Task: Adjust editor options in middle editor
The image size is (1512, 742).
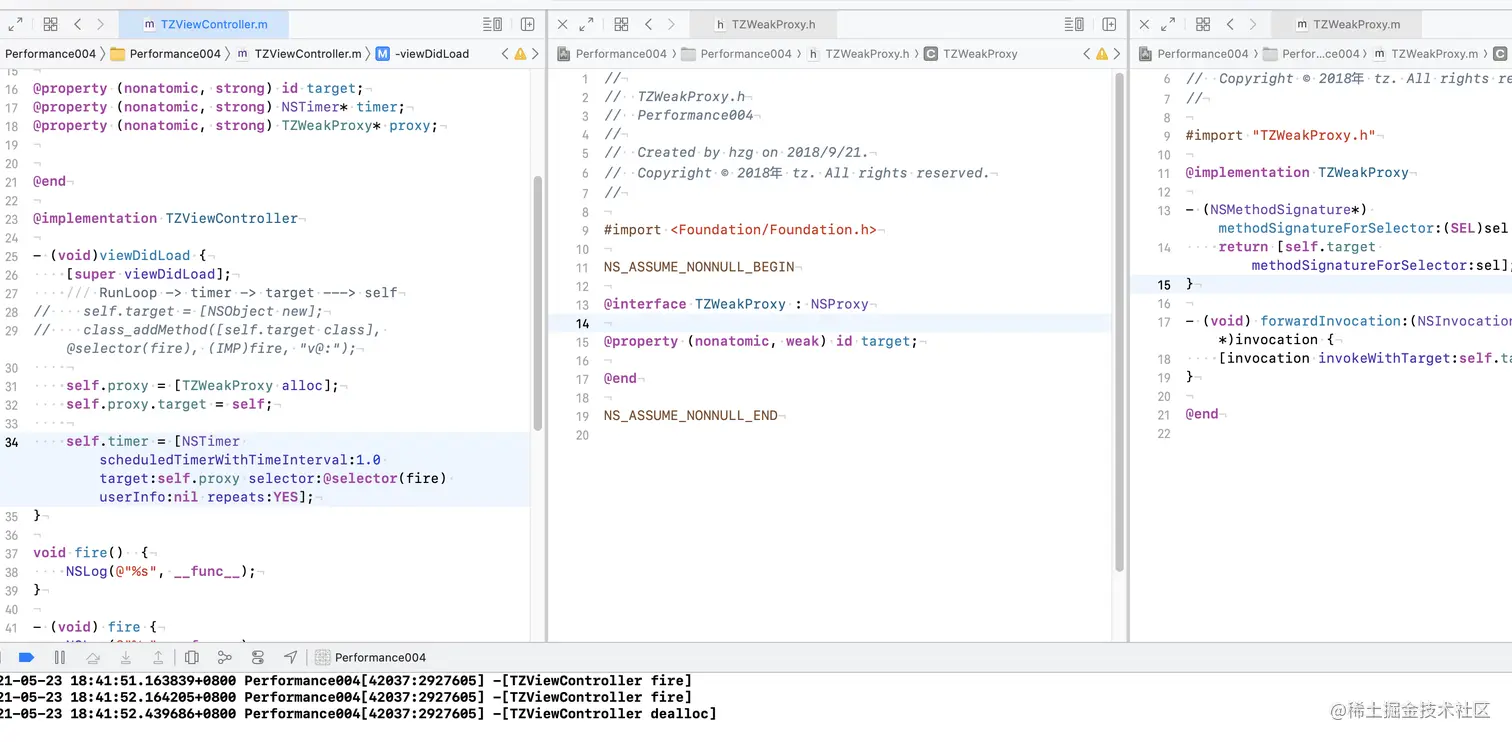Action: (x=1075, y=24)
